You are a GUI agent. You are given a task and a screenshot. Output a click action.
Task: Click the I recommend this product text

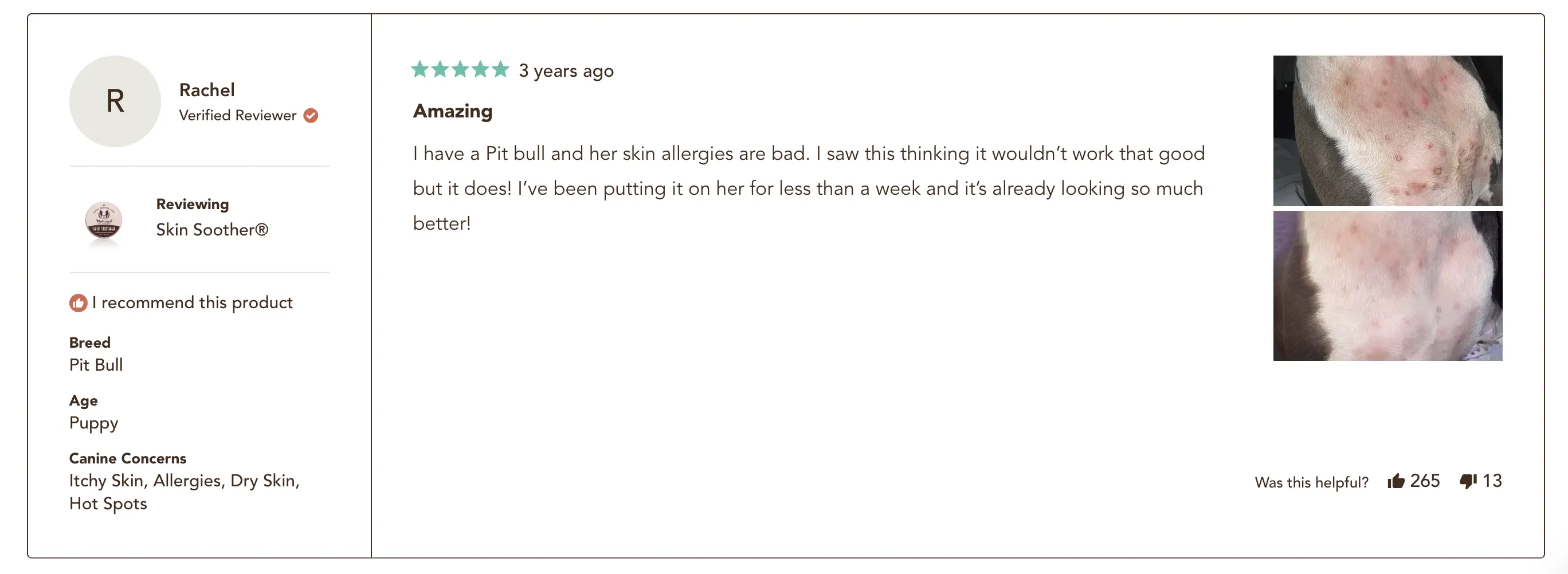click(193, 302)
